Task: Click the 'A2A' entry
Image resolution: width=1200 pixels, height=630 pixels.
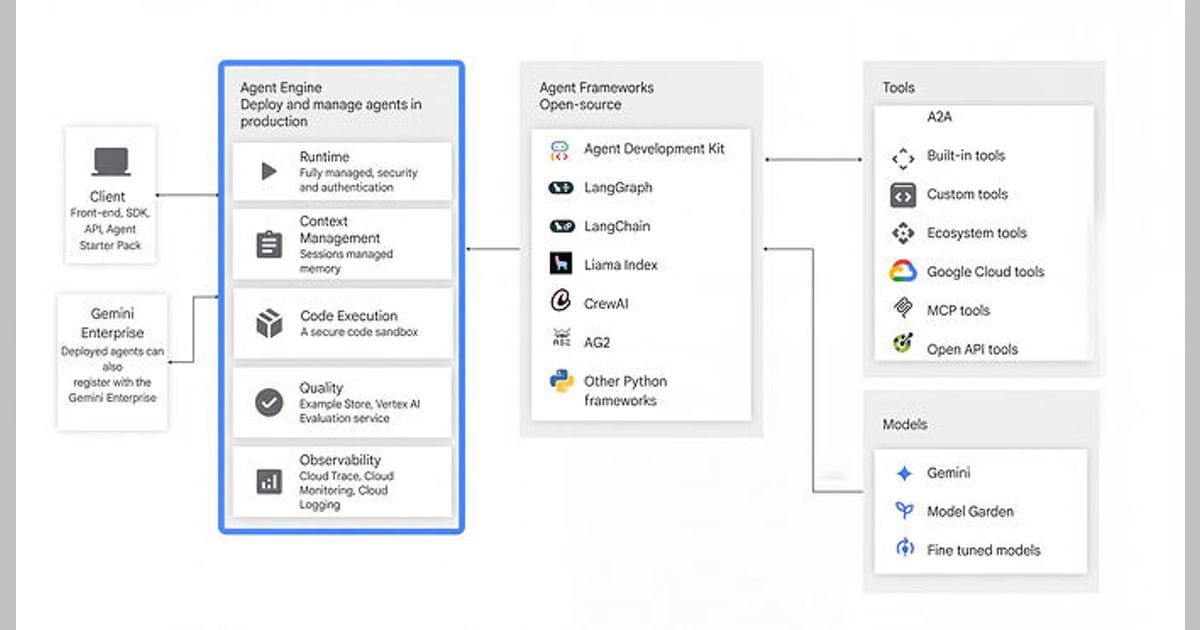Action: (x=939, y=117)
